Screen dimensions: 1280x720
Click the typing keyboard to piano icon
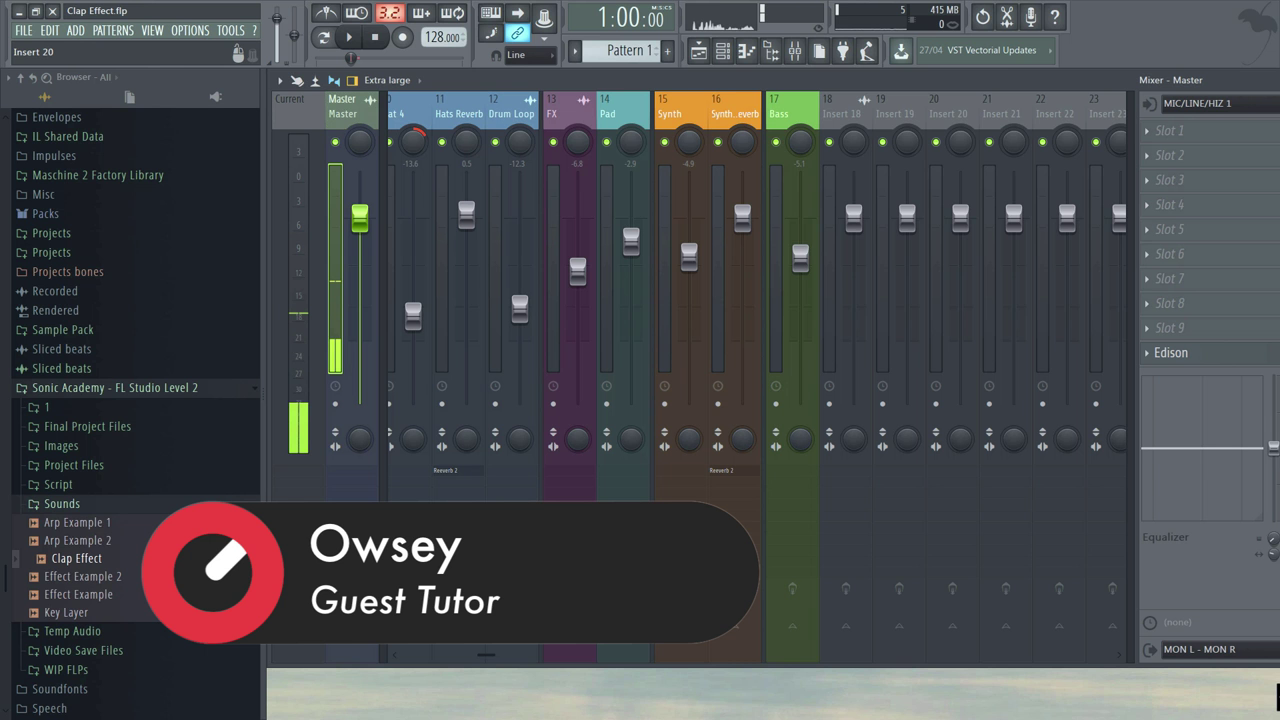(490, 13)
